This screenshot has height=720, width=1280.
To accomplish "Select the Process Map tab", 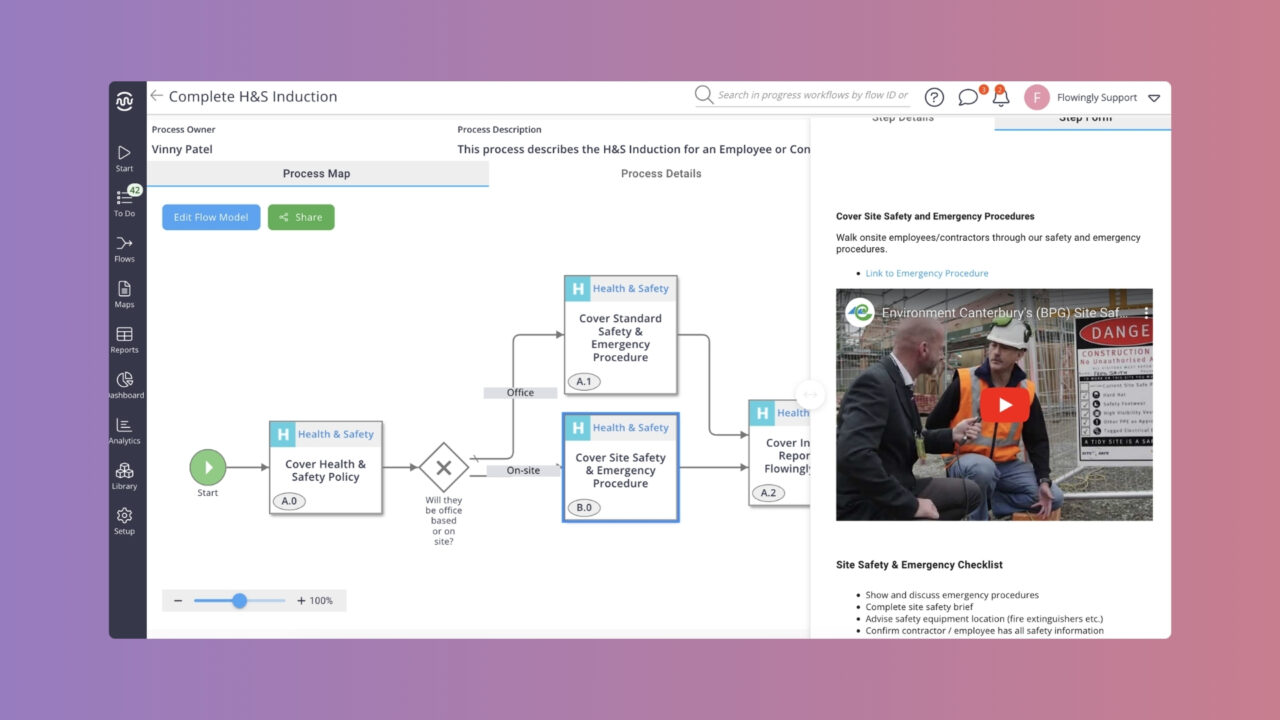I will [317, 174].
